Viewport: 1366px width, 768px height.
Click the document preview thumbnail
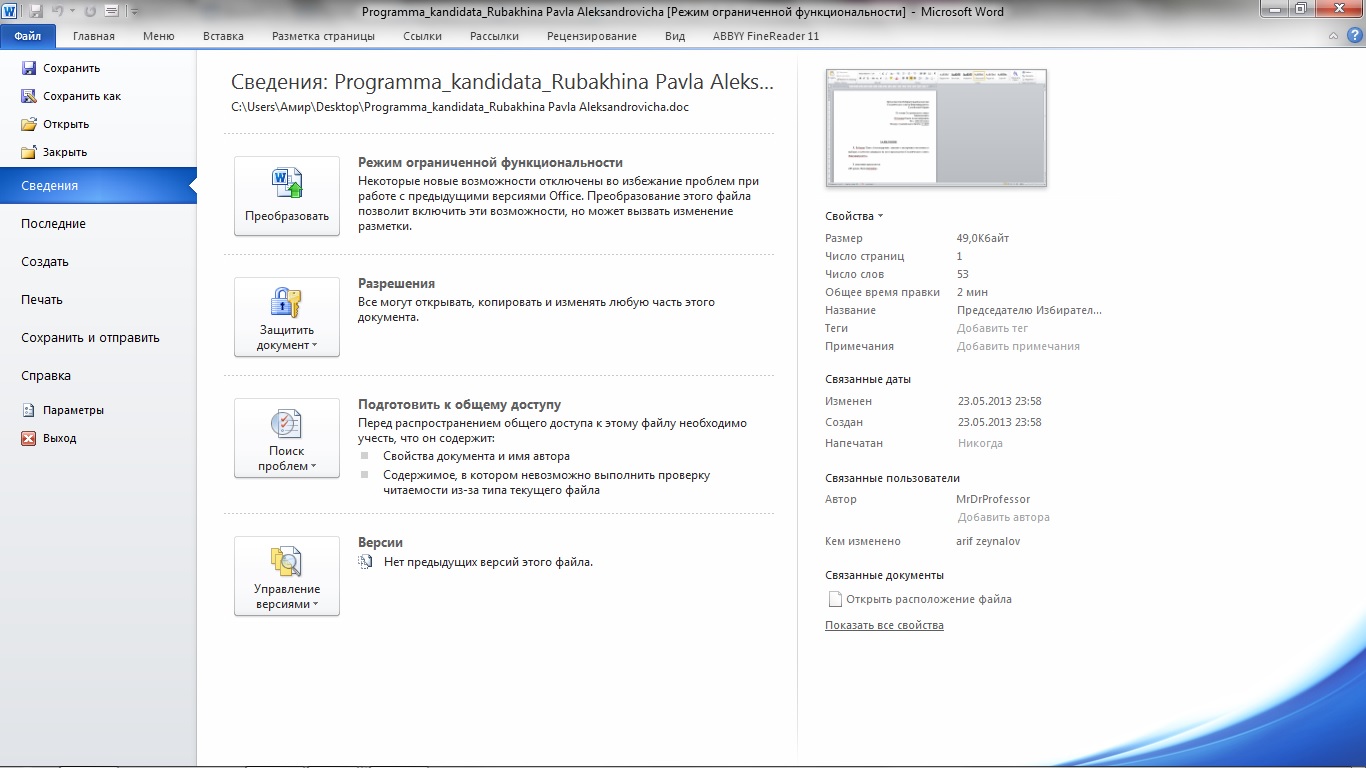pyautogui.click(x=936, y=128)
